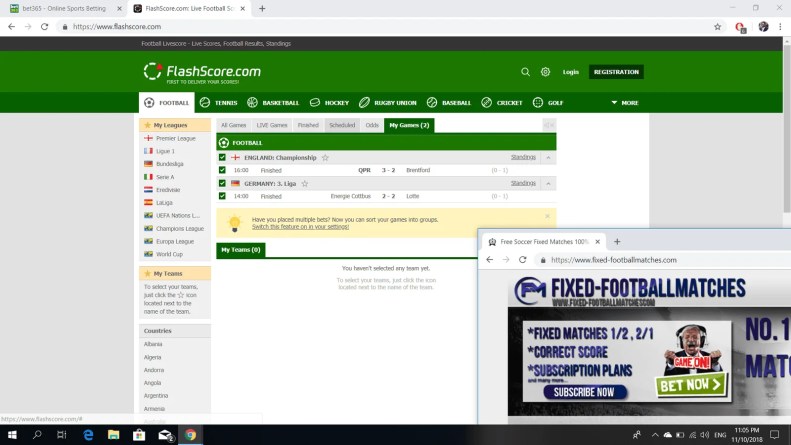Image resolution: width=791 pixels, height=445 pixels.
Task: Uncheck the QPR vs Brentford match checkbox
Action: pyautogui.click(x=222, y=170)
